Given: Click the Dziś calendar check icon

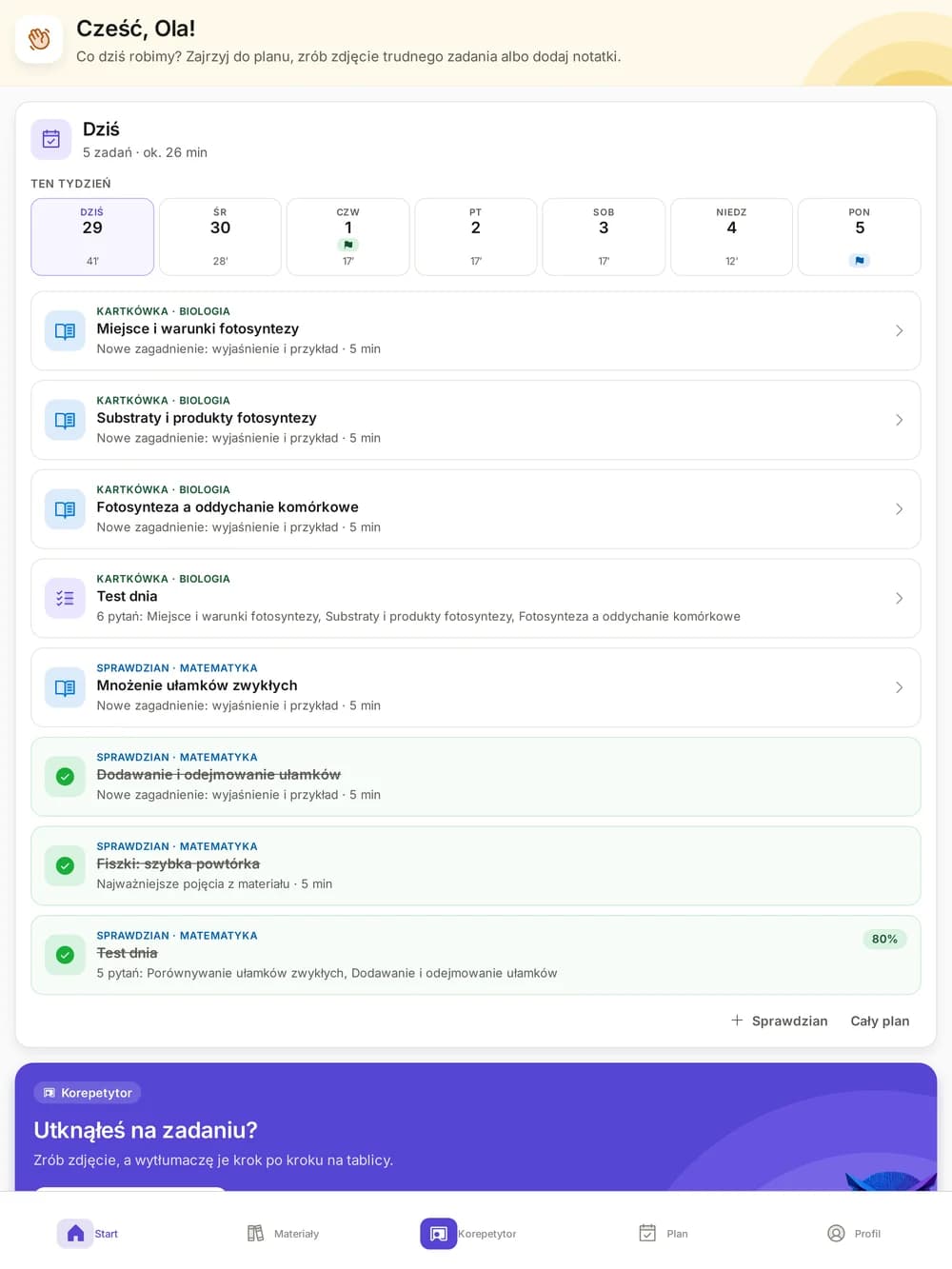Looking at the screenshot, I should (51, 139).
